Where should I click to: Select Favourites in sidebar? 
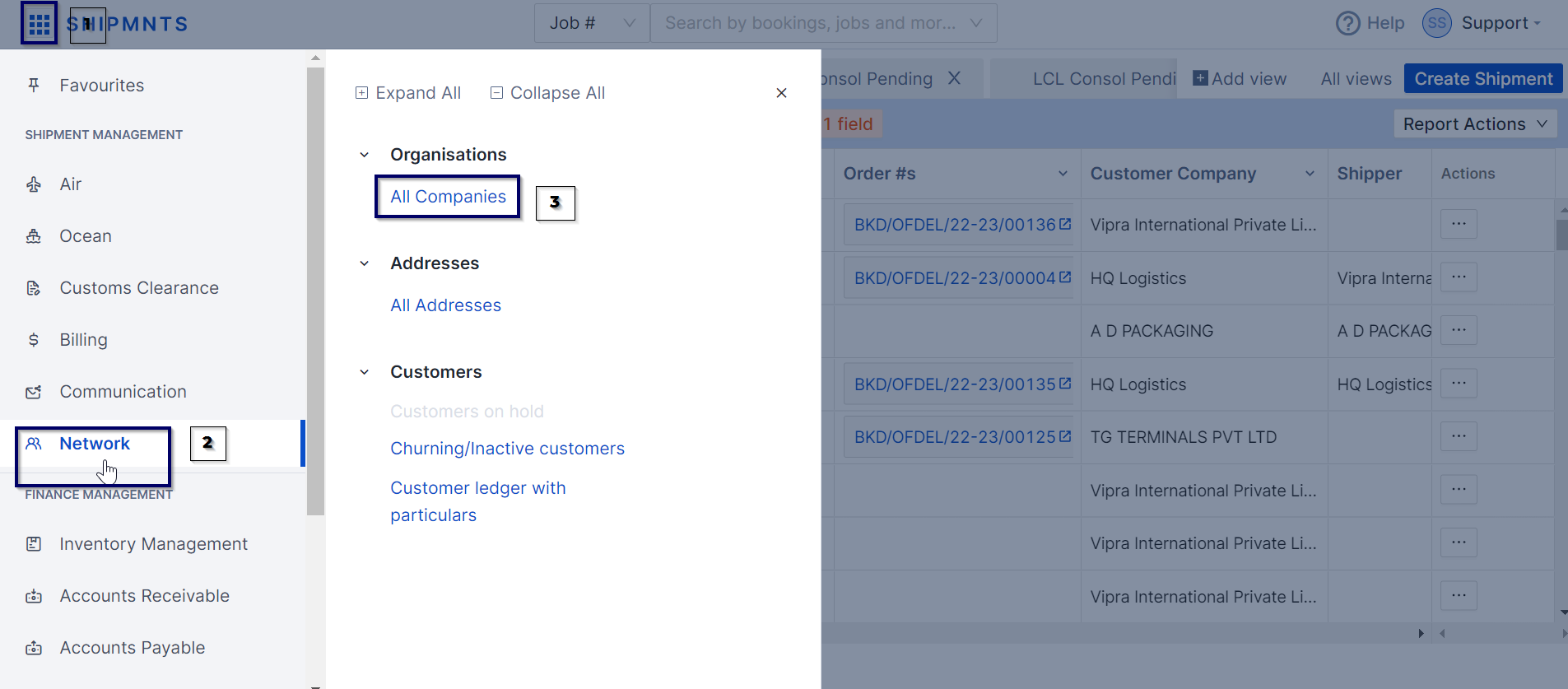pyautogui.click(x=102, y=85)
